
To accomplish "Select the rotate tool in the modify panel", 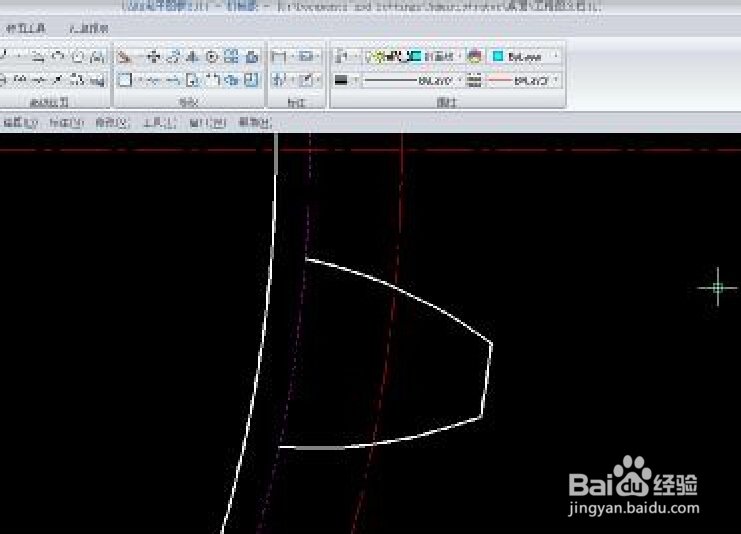I will pos(173,57).
